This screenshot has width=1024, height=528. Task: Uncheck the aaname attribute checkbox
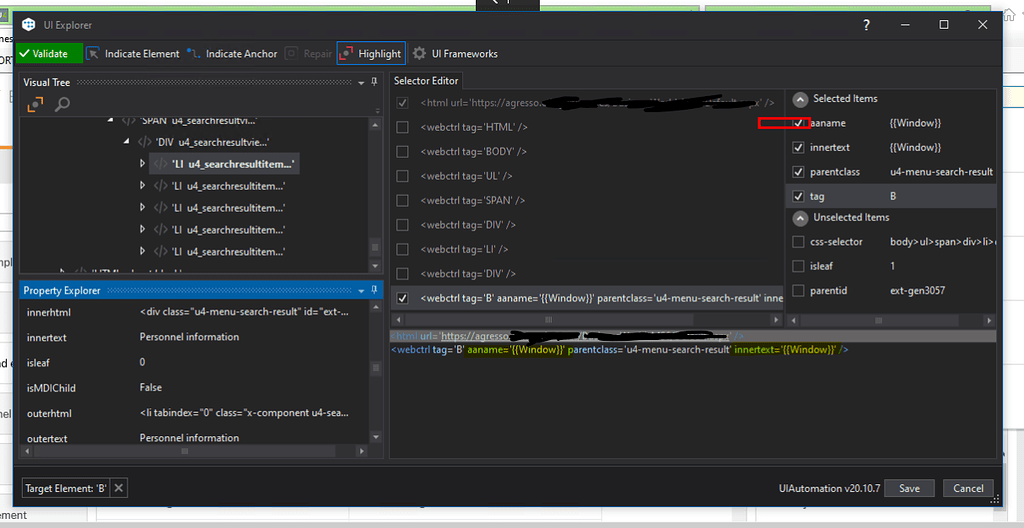pos(798,123)
